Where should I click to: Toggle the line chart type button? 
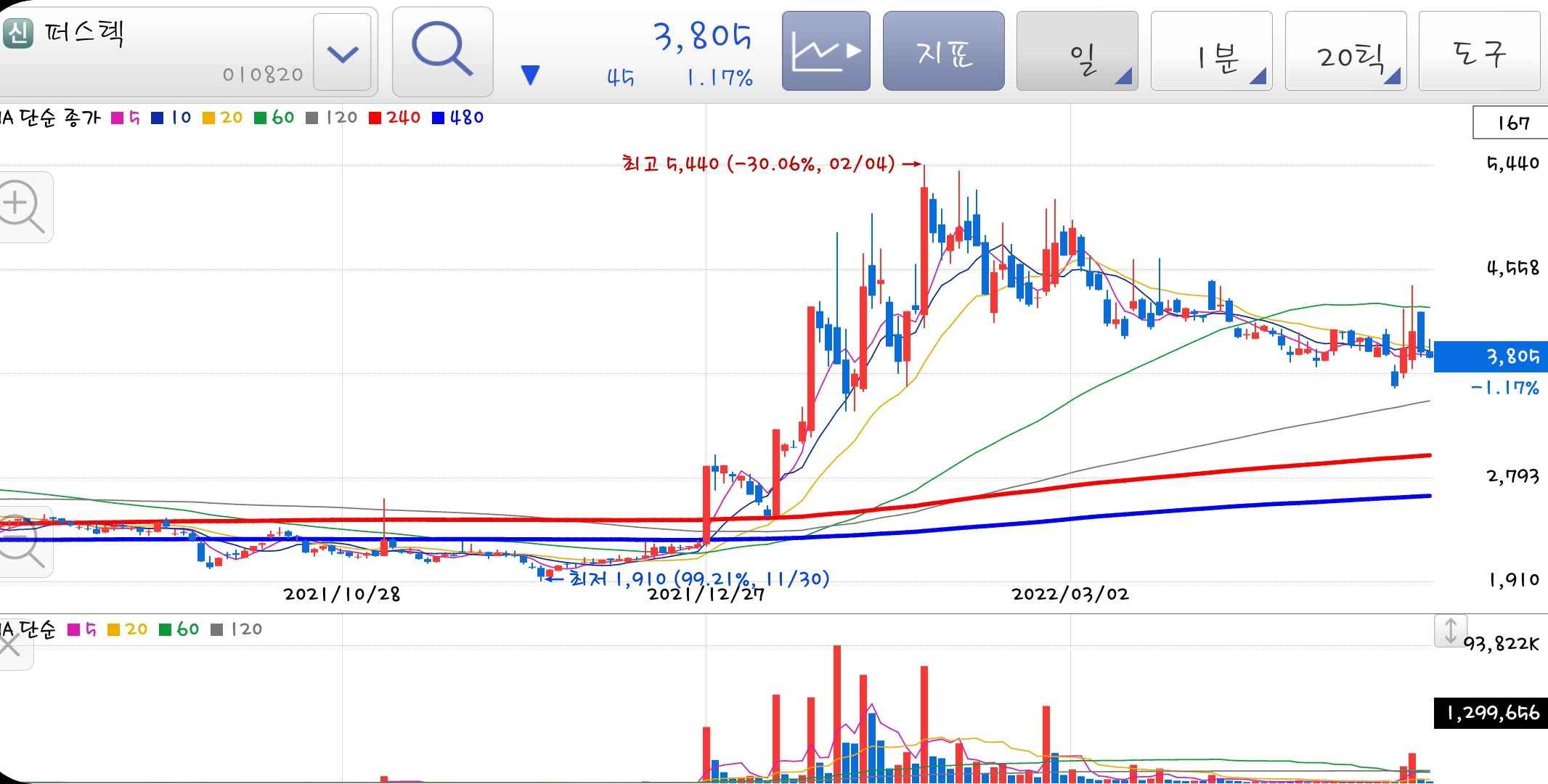click(x=826, y=51)
